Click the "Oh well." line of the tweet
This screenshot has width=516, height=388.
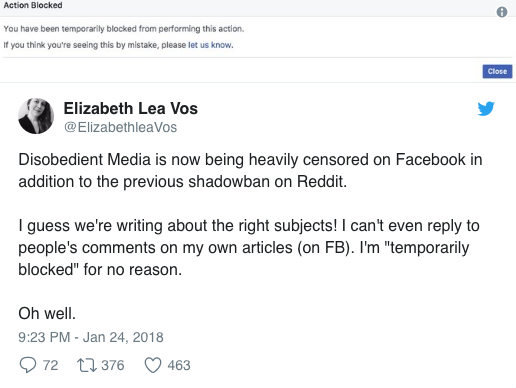47,314
